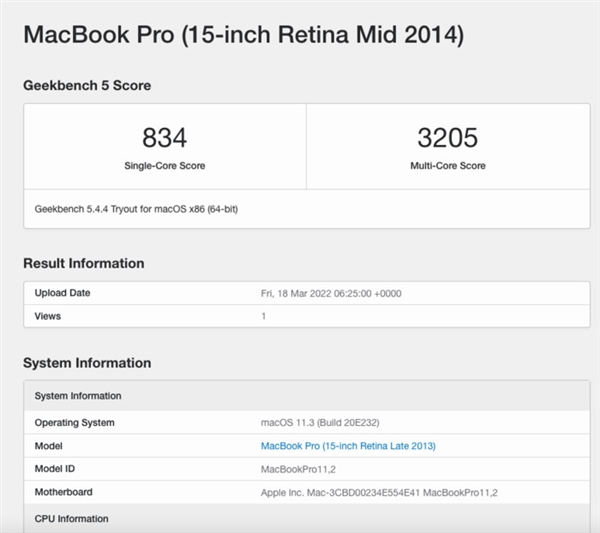The image size is (600, 533).
Task: Click the Single-Core Score label
Action: [x=165, y=166]
